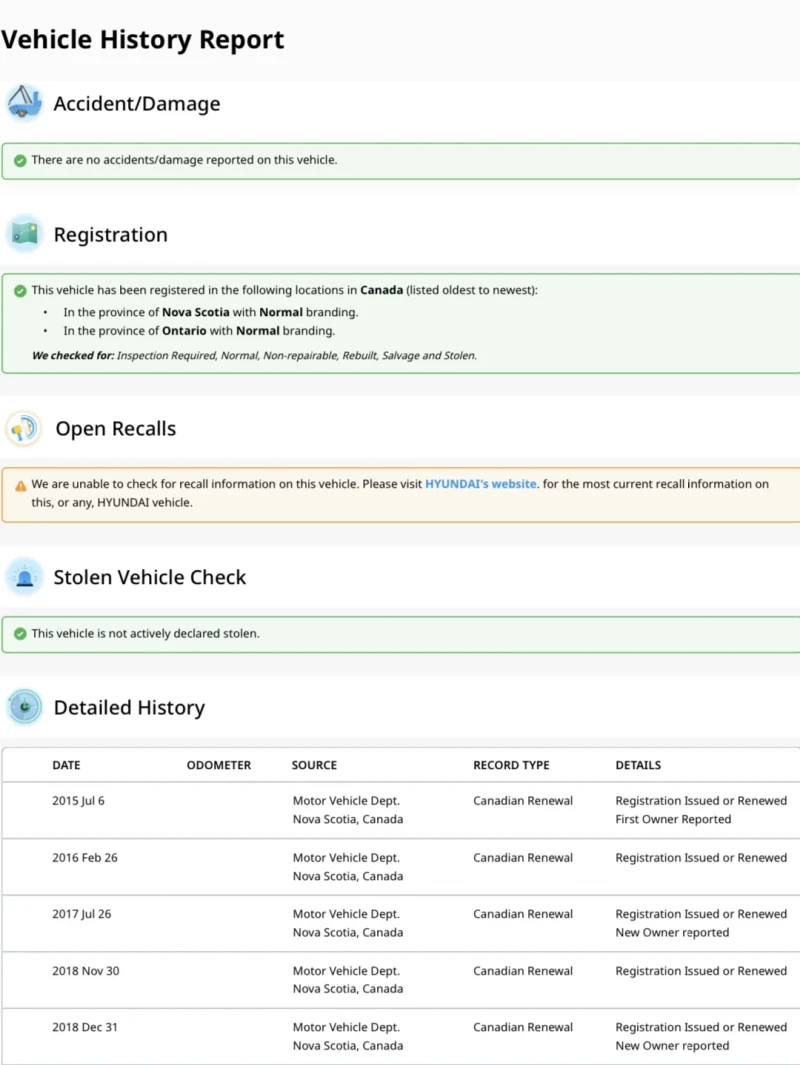Viewport: 800px width, 1065px height.
Task: Click the SOURCE column header
Action: [314, 765]
